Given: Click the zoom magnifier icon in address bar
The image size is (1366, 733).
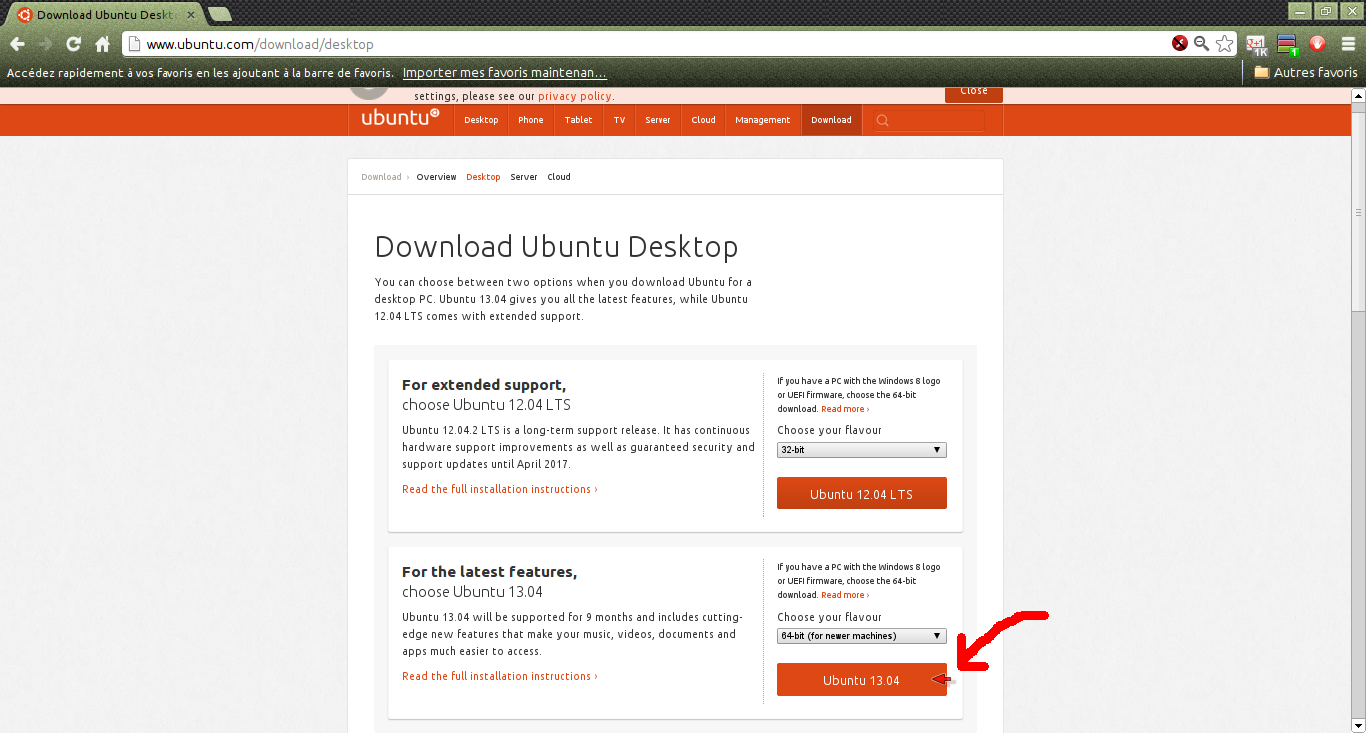Looking at the screenshot, I should 1201,43.
